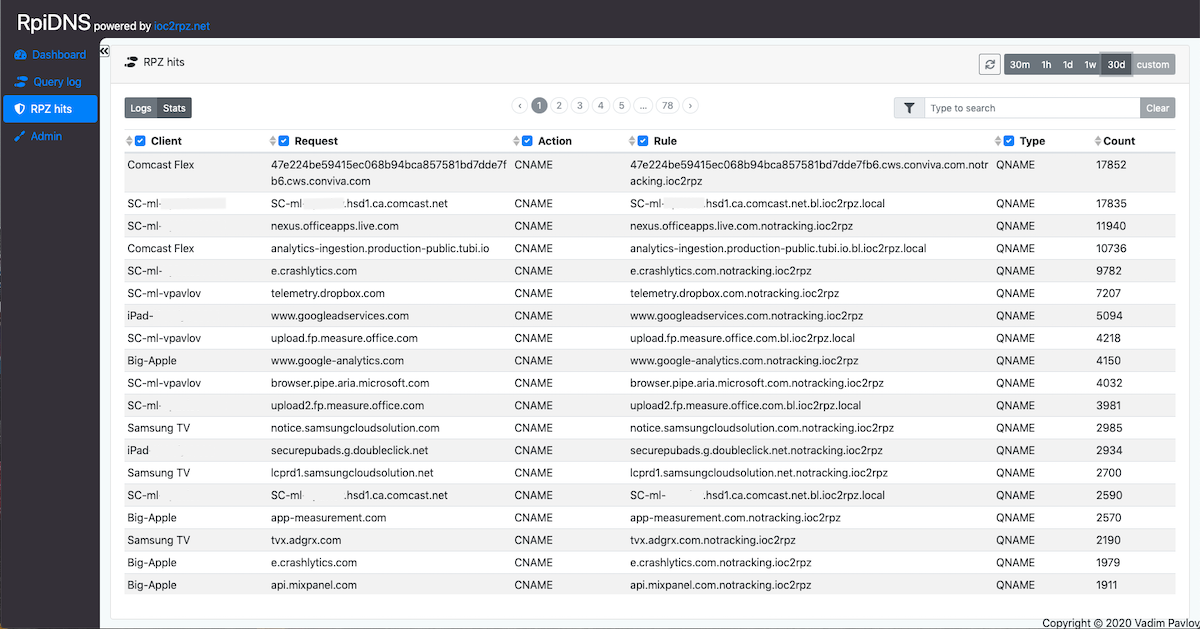Image resolution: width=1200 pixels, height=629 pixels.
Task: Toggle the Type column checkbox
Action: click(x=1009, y=141)
